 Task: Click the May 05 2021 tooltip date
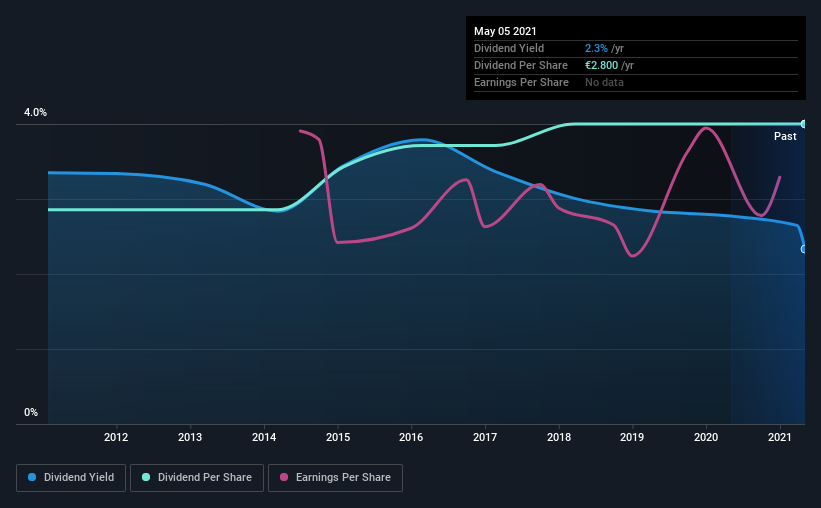505,31
